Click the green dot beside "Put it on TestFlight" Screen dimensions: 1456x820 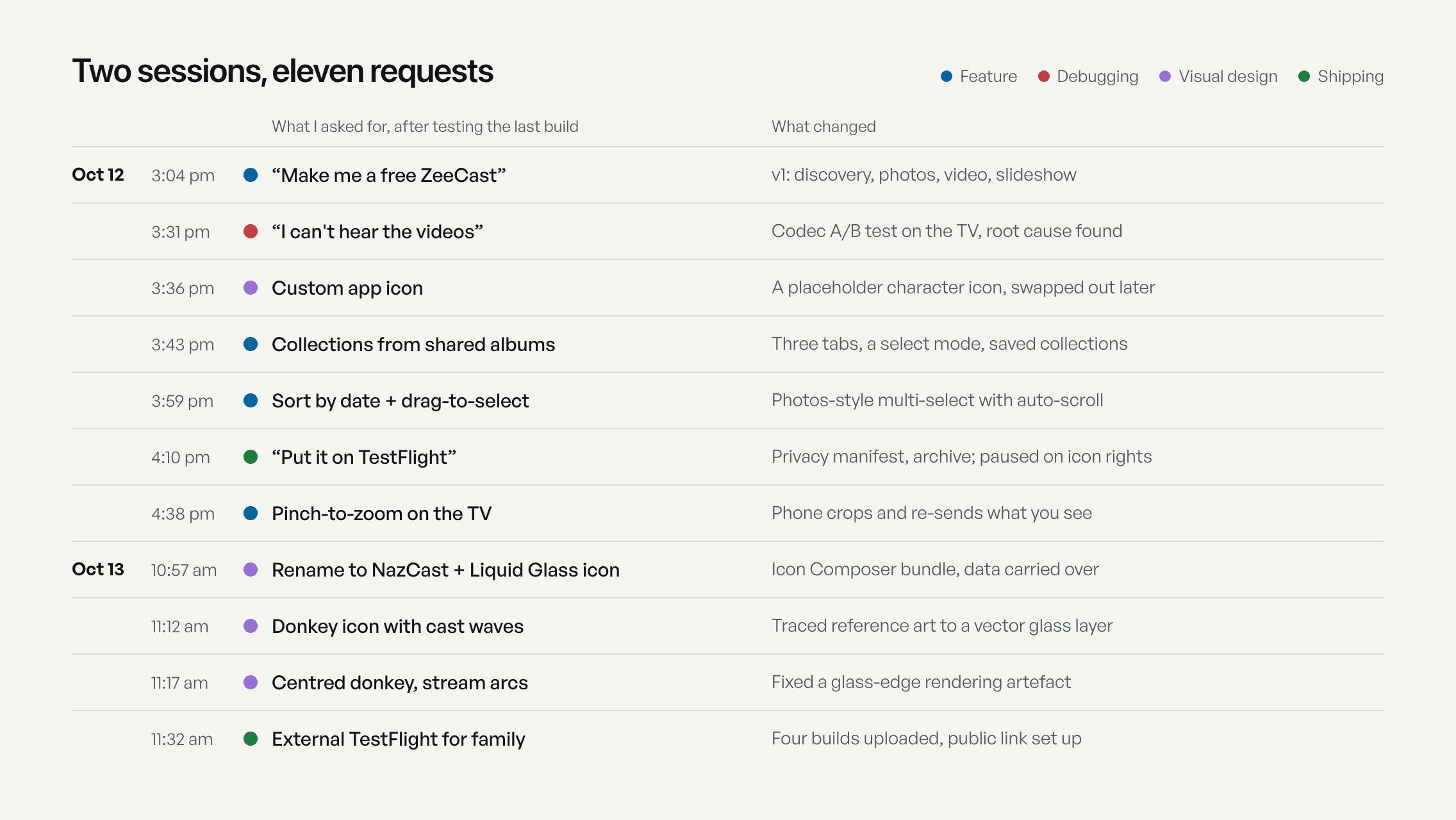tap(251, 457)
